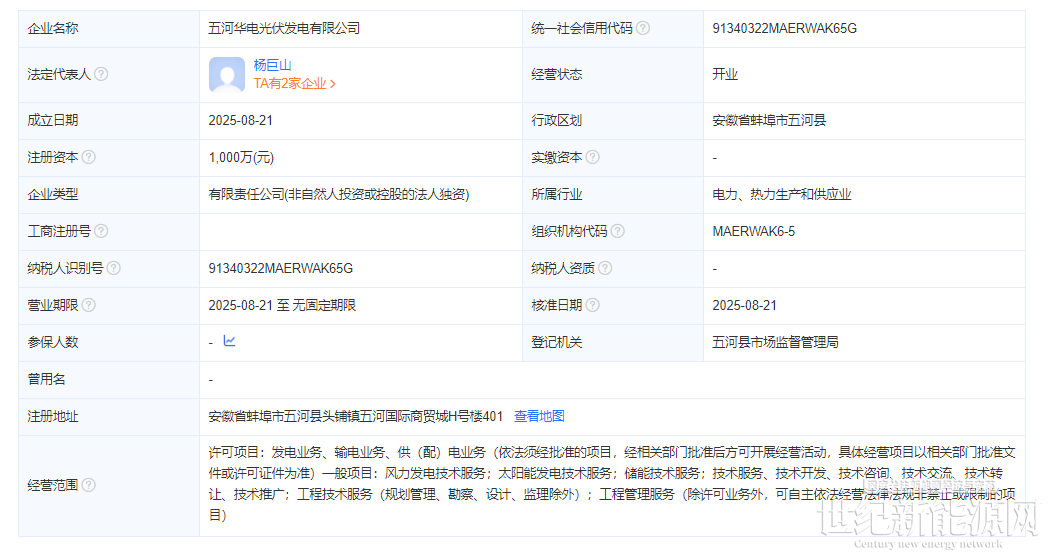Click company name 五河华电光伏发电有限公司

(284, 29)
